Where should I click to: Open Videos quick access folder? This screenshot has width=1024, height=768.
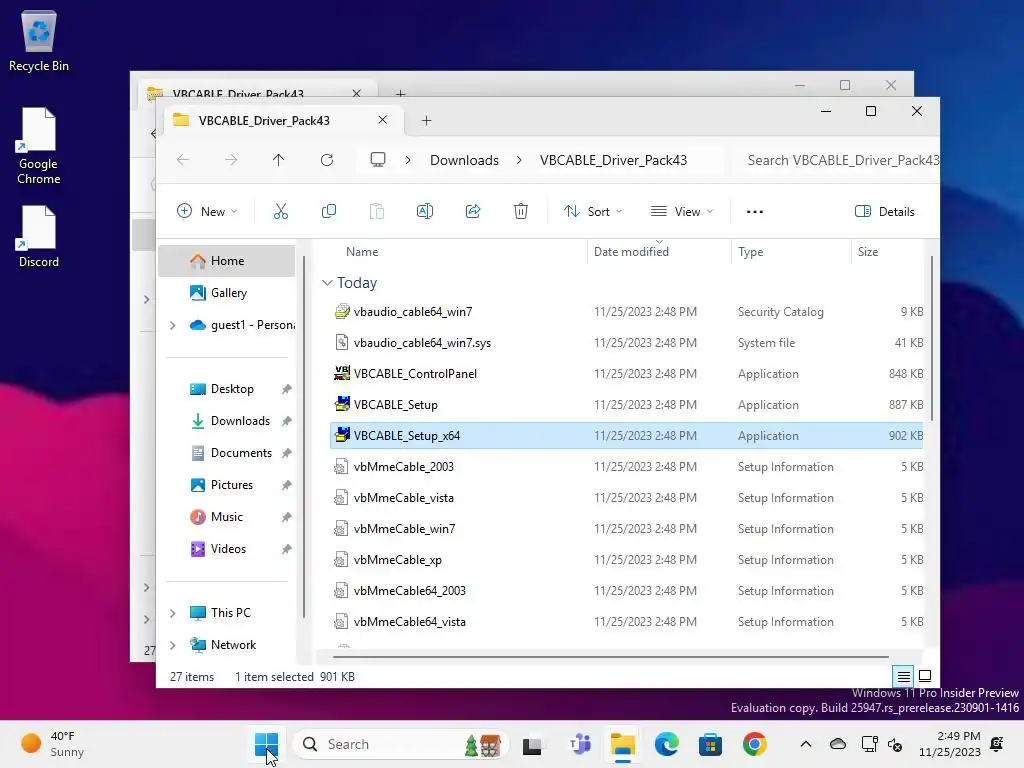[227, 549]
